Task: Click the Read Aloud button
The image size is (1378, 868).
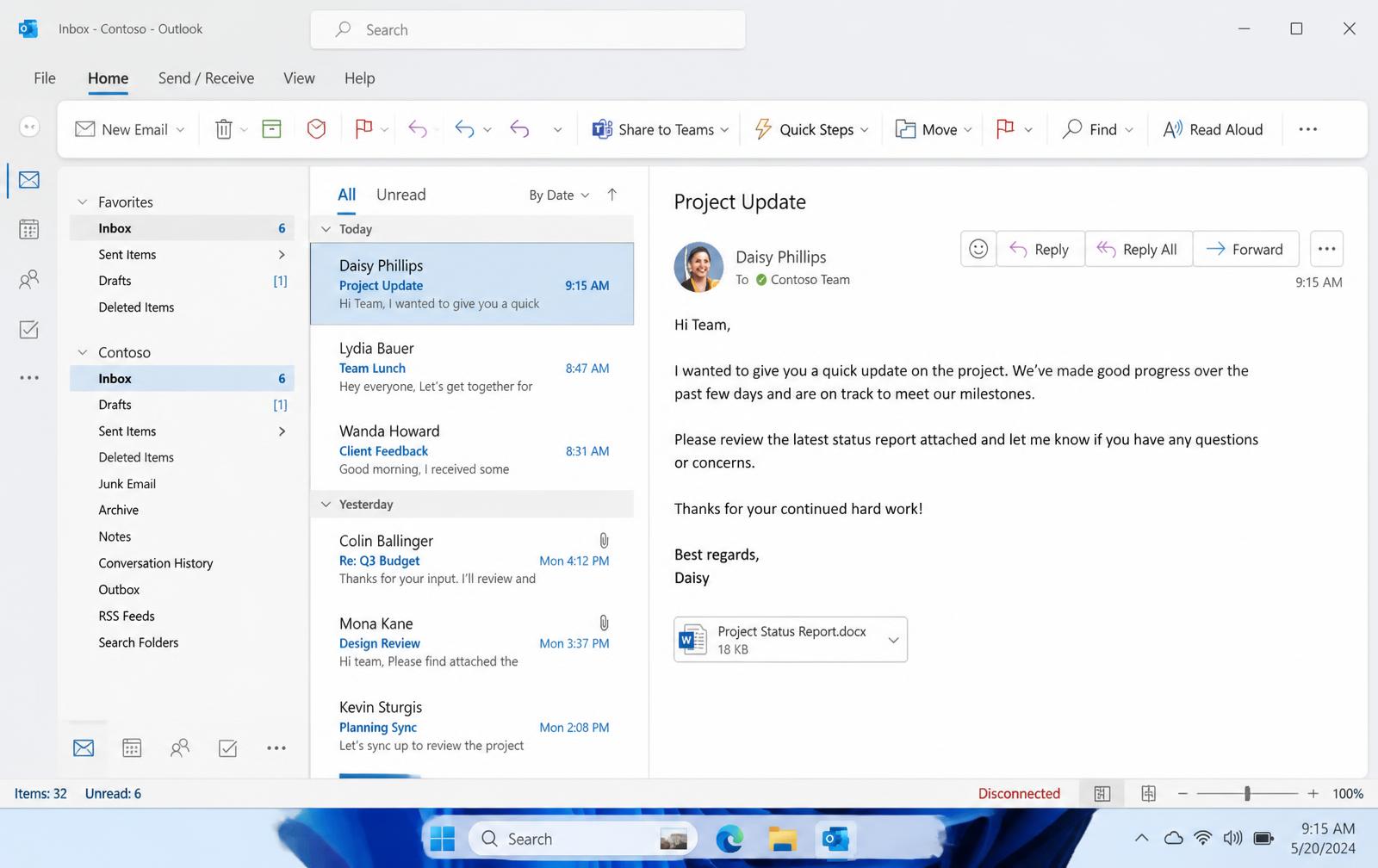Action: pyautogui.click(x=1213, y=129)
